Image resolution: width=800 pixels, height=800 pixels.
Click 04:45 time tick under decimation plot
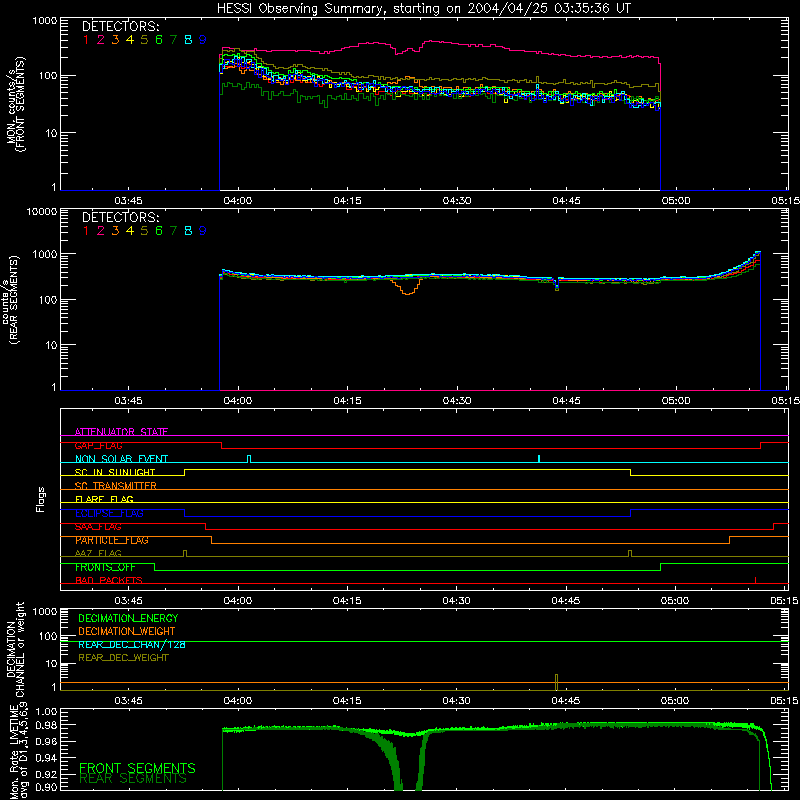tap(566, 701)
